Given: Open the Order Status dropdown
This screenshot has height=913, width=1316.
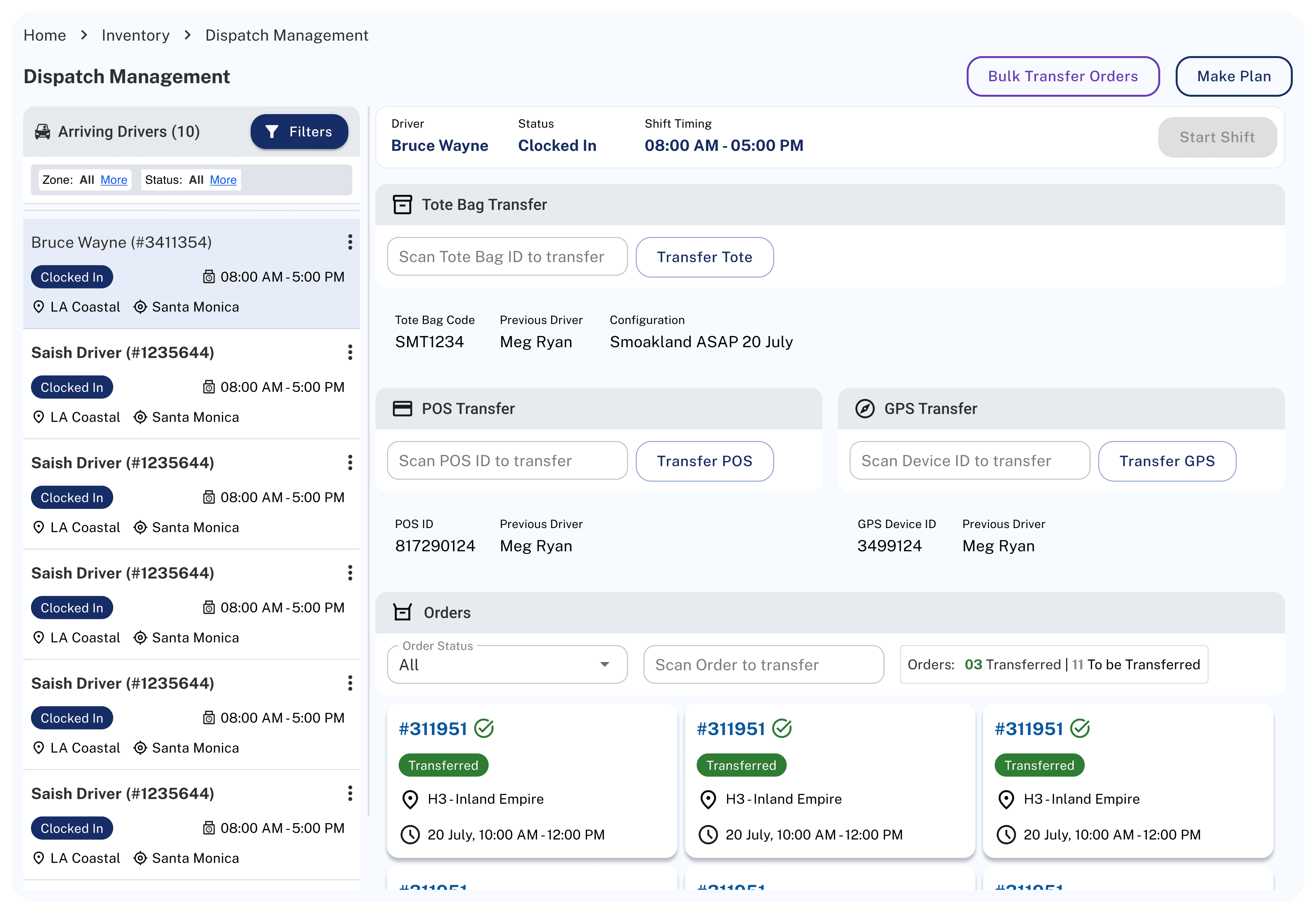Looking at the screenshot, I should [507, 665].
